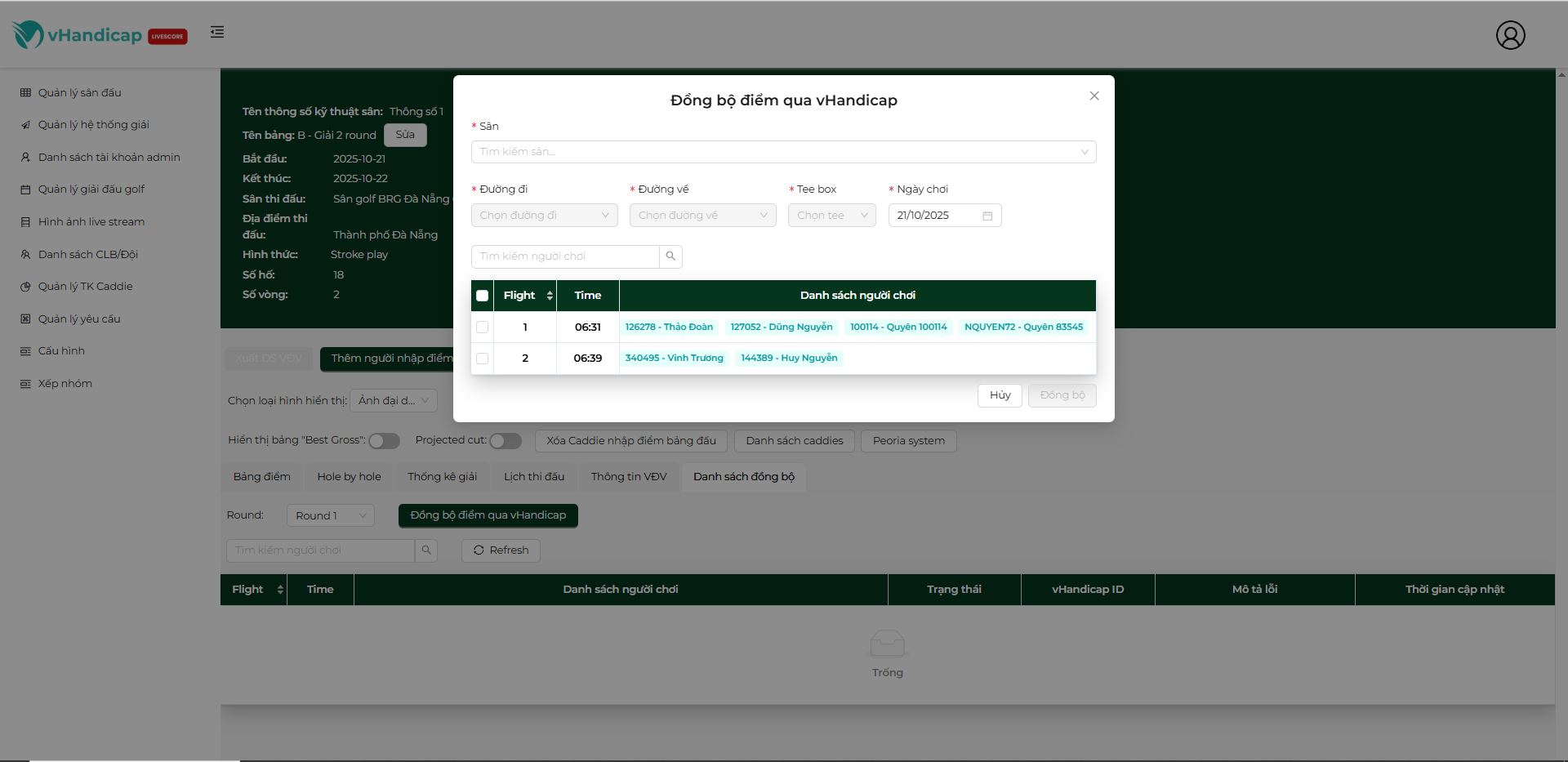Open the Đường về dropdown

click(x=702, y=216)
